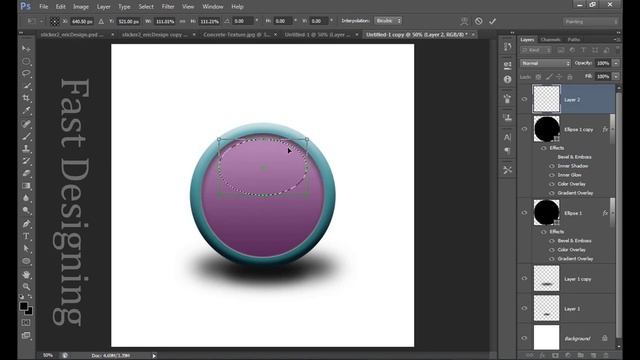Switch to the Paths tab
Viewport: 640px width, 360px height.
573,40
